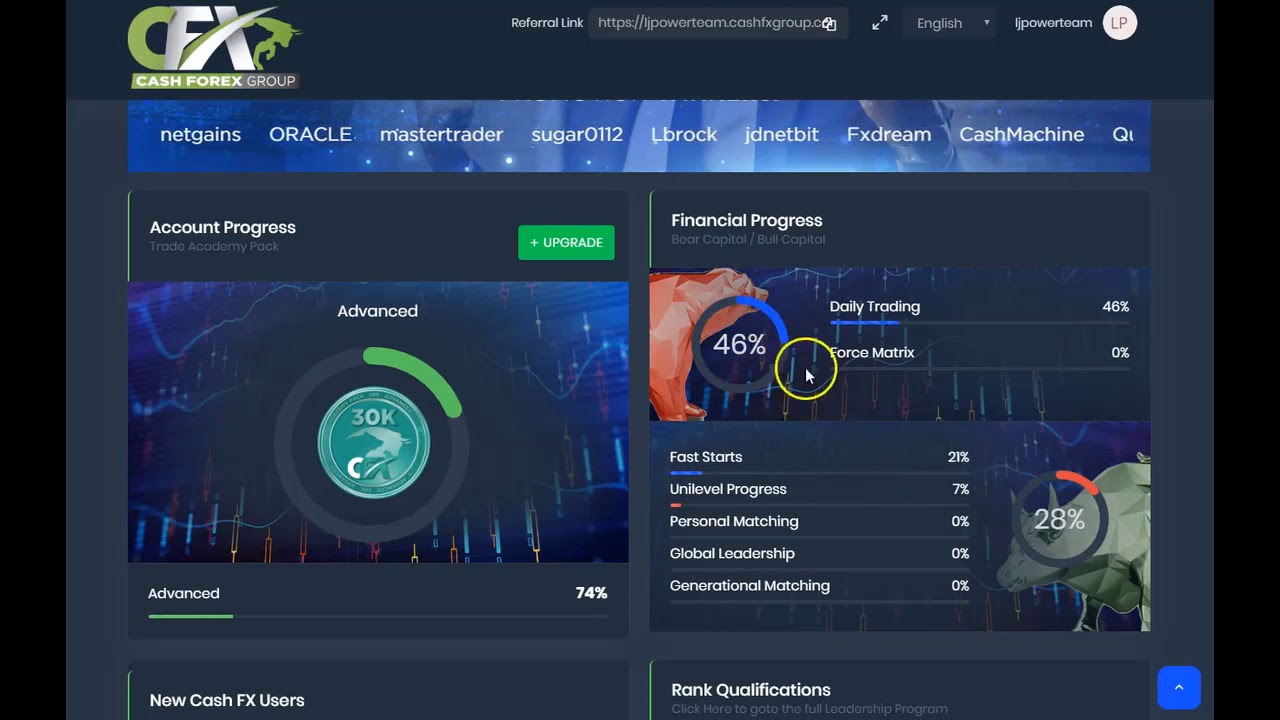
Task: Select jdnetbit in the winners ticker
Action: click(782, 134)
